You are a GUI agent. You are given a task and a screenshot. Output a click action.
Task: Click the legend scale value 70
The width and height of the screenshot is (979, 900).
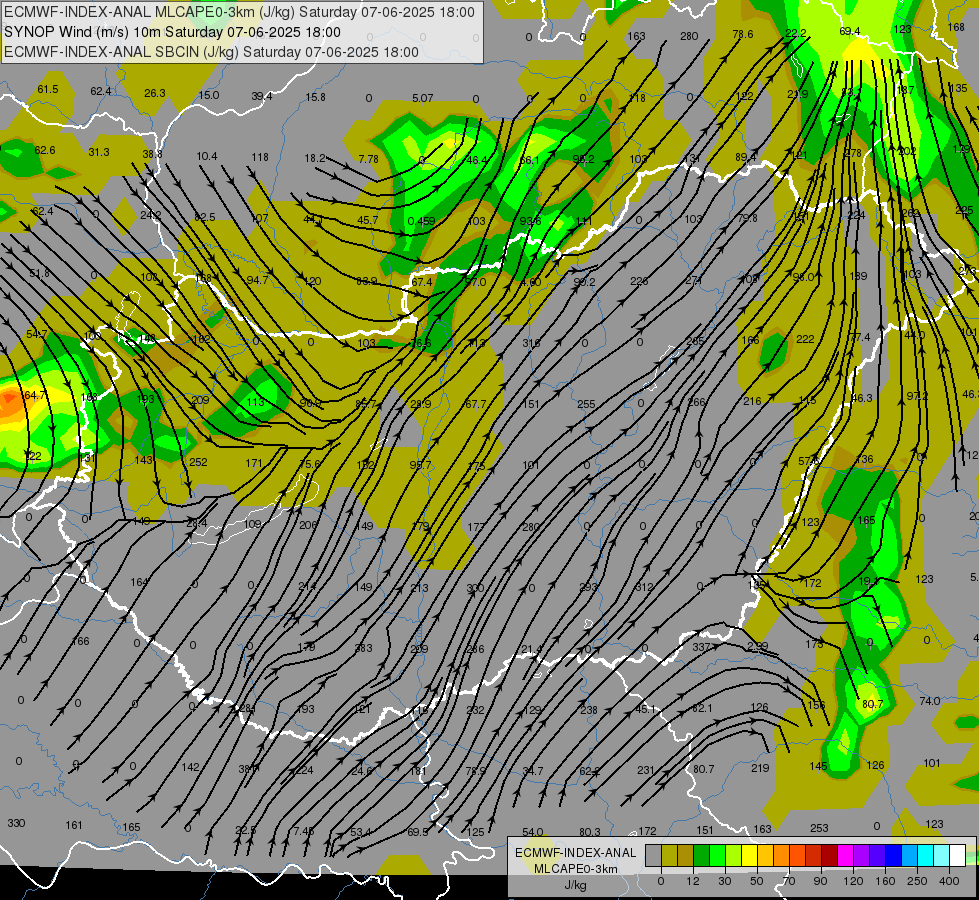tap(789, 881)
